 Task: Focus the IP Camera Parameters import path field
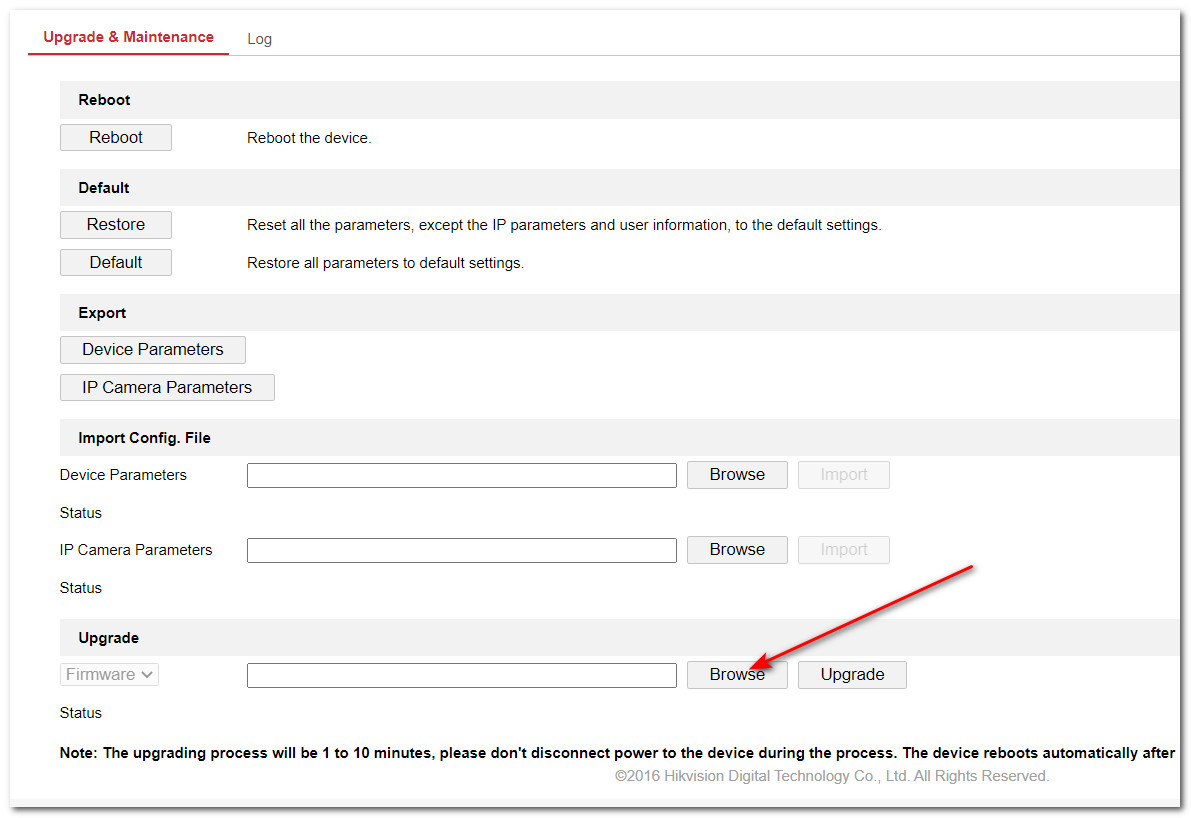[x=461, y=550]
